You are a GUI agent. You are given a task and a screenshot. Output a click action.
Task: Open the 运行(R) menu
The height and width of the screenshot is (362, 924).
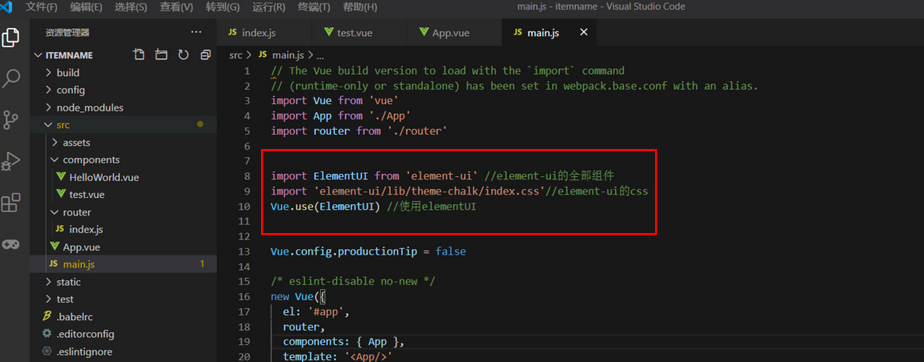pyautogui.click(x=269, y=7)
